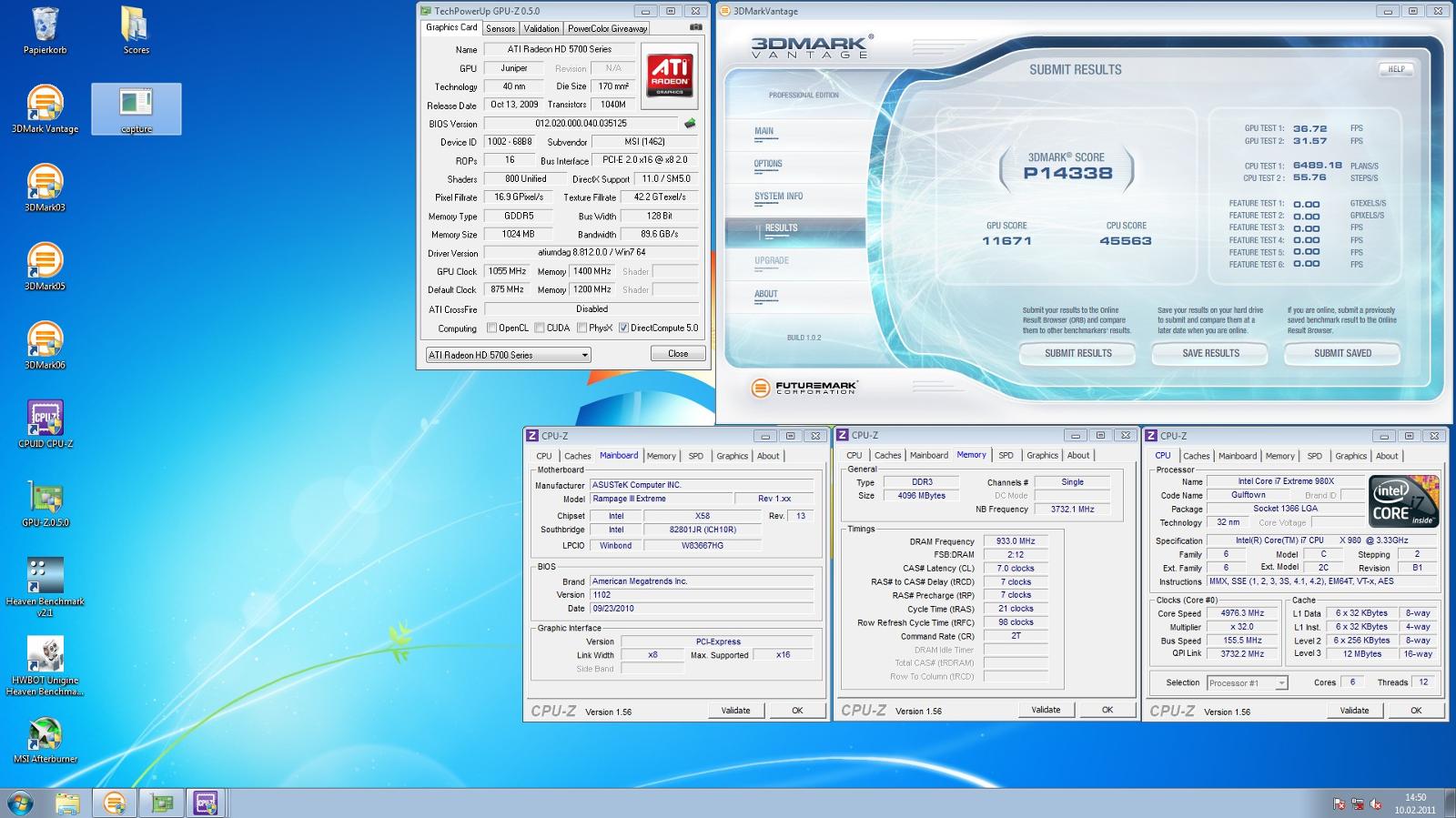Click the volume icon in system tray
Image resolution: width=1456 pixels, height=818 pixels.
[x=1376, y=804]
